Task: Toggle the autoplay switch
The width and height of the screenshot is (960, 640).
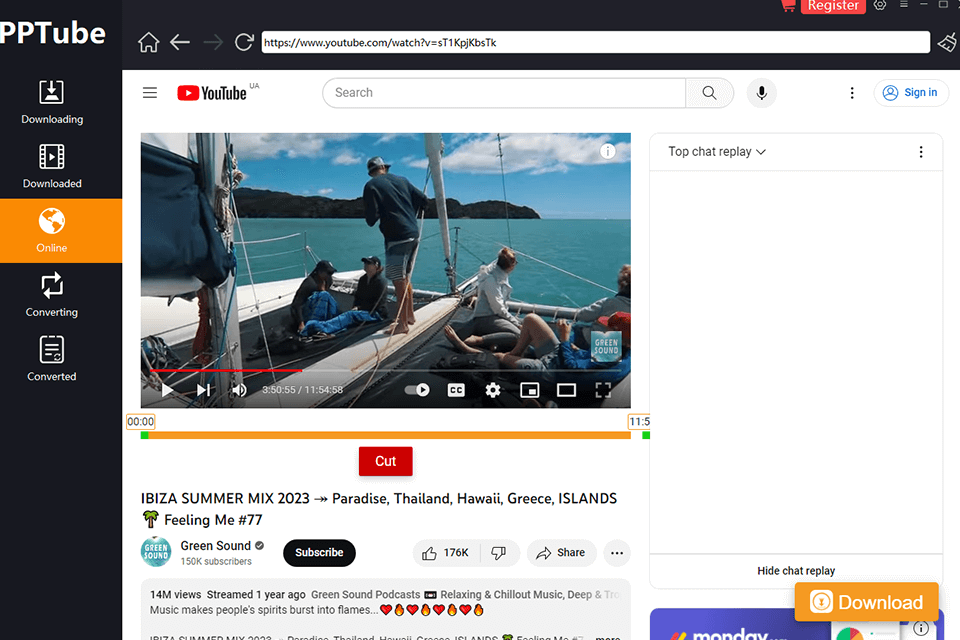Action: pos(417,390)
